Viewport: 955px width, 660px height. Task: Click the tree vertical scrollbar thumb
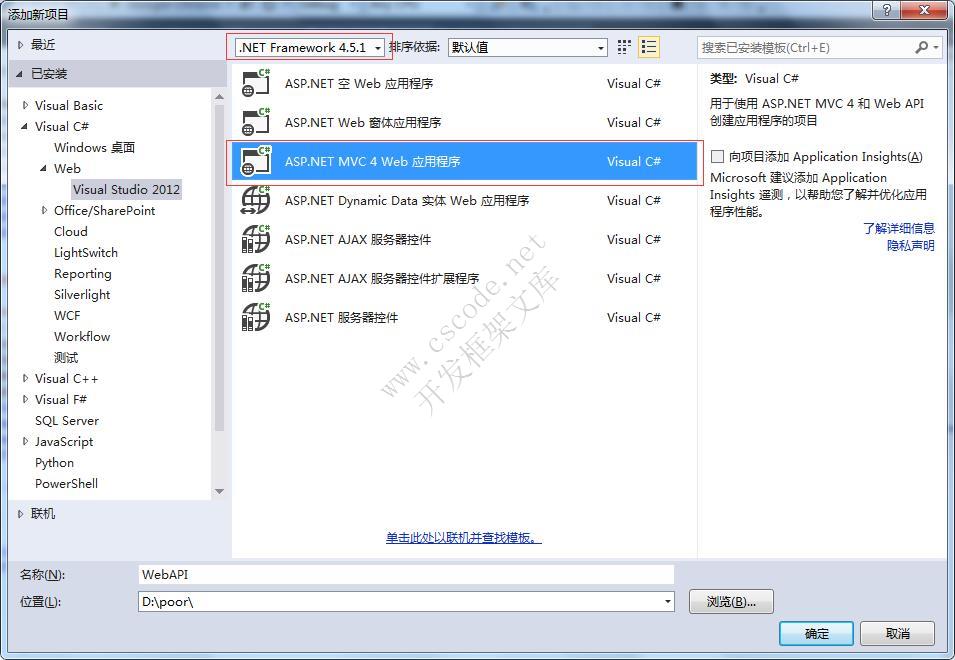[219, 268]
